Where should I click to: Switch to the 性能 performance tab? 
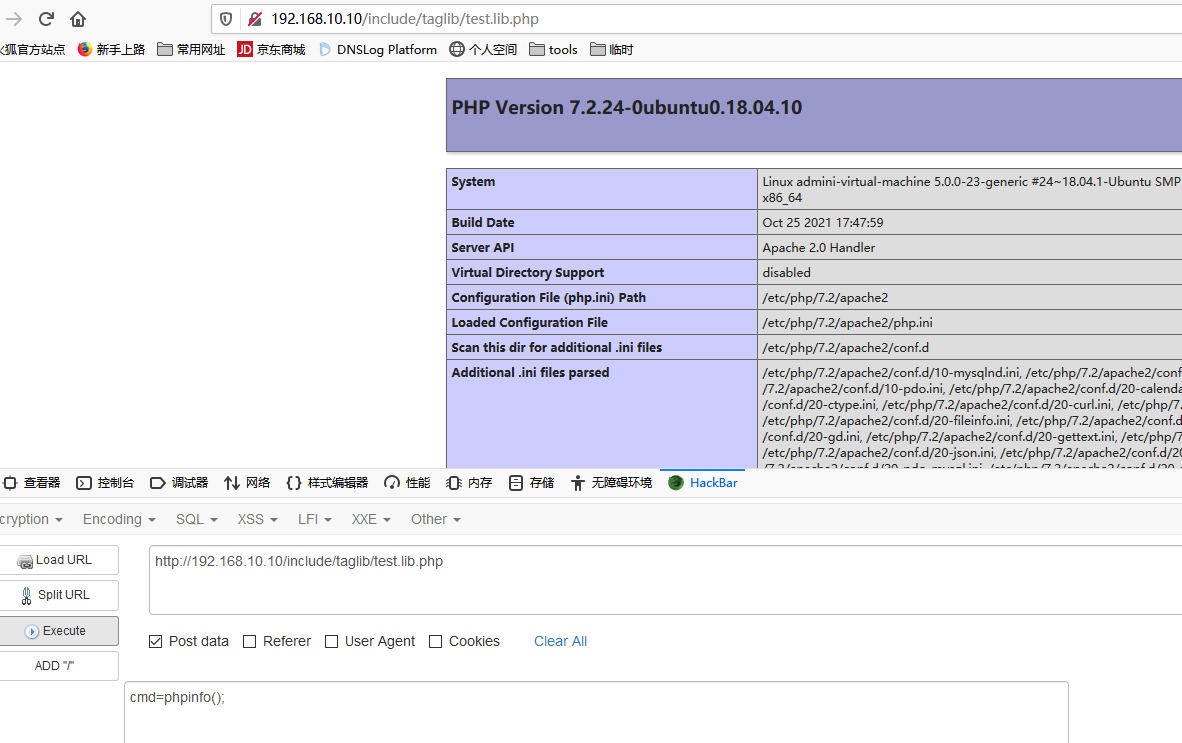click(x=407, y=483)
